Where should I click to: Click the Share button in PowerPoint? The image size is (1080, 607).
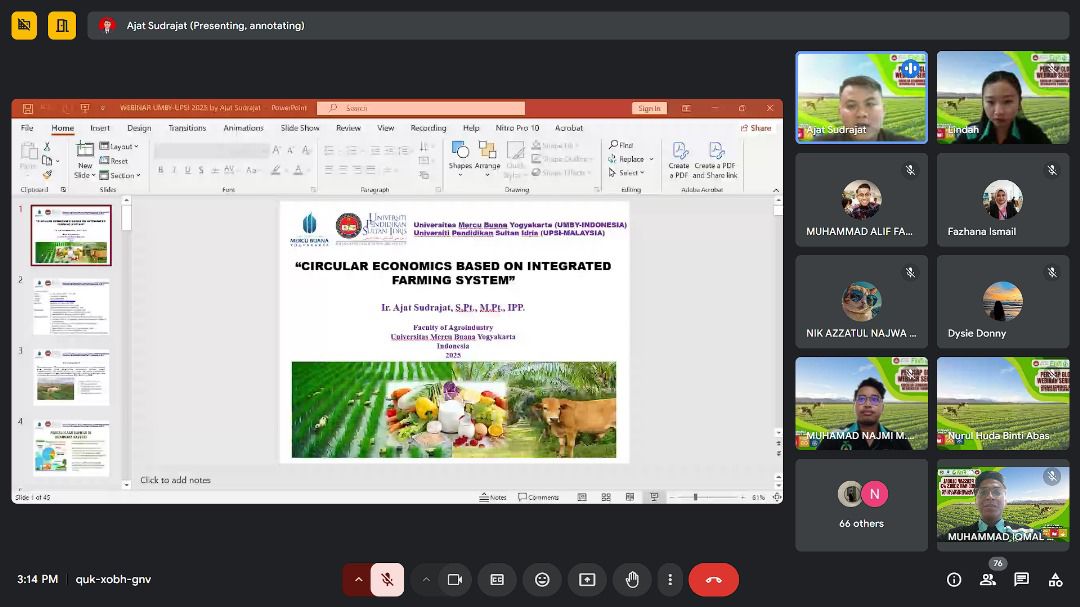point(756,128)
